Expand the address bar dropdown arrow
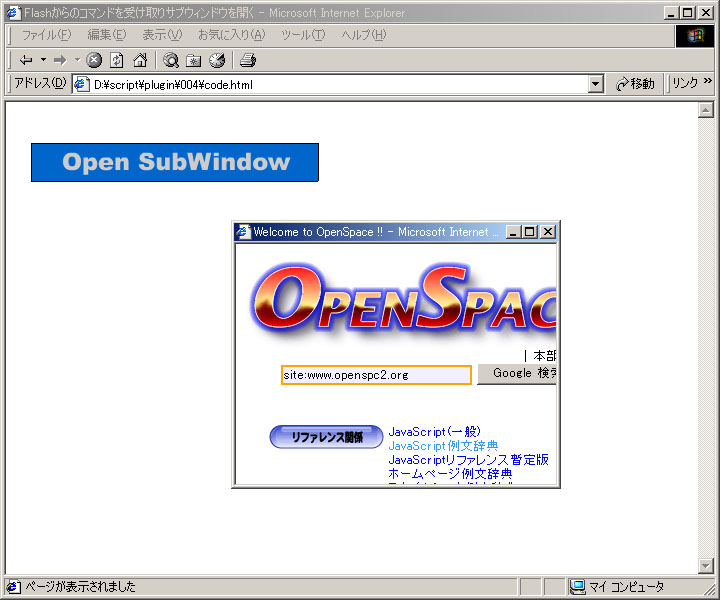Screen dimensions: 720x600 (596, 84)
